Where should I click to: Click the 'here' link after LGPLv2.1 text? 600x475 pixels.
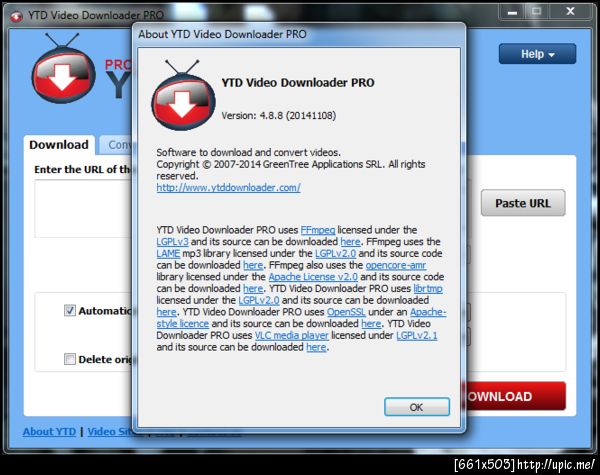tap(316, 347)
